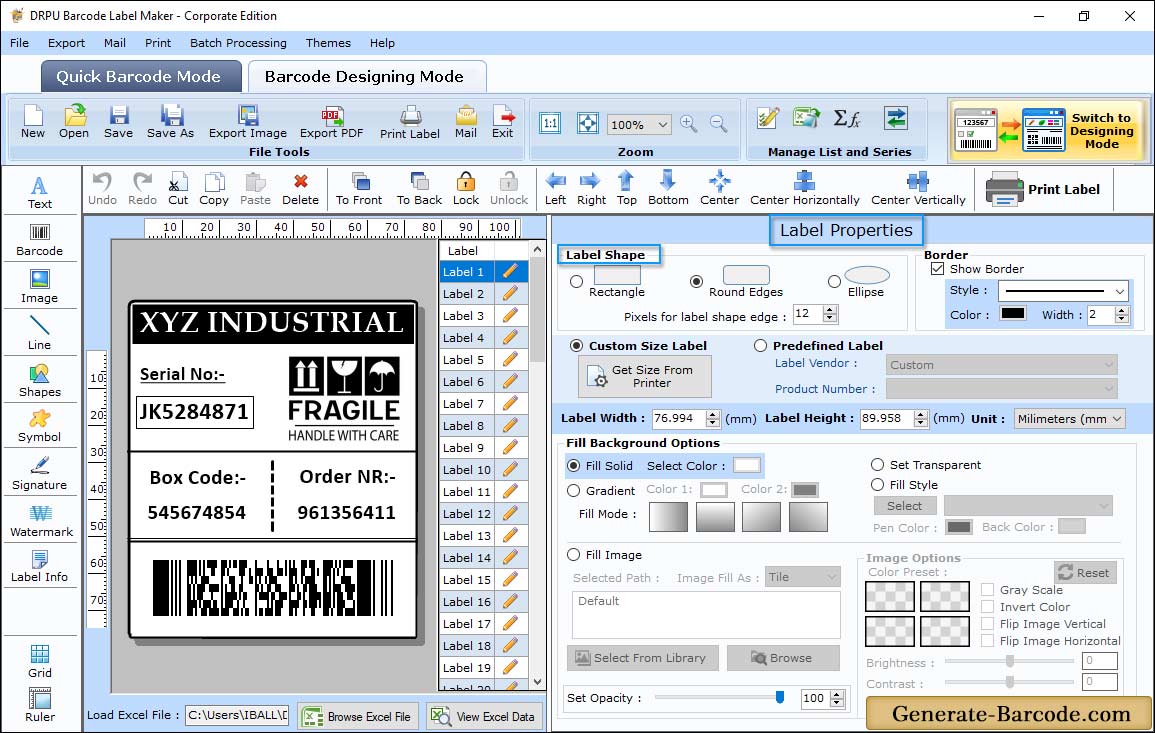Image resolution: width=1155 pixels, height=733 pixels.
Task: Select Rectangle label shape
Action: tap(577, 281)
